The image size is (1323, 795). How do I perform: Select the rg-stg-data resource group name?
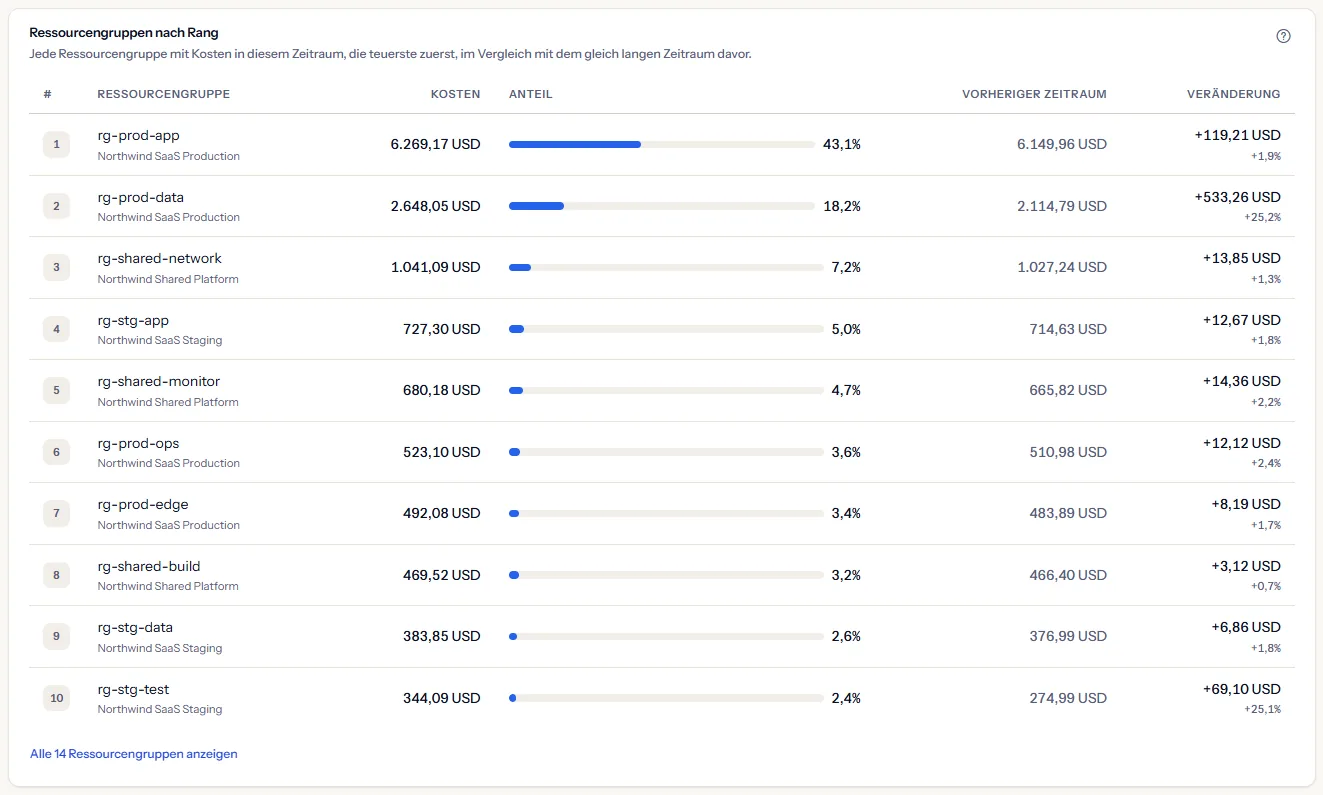pyautogui.click(x=135, y=627)
